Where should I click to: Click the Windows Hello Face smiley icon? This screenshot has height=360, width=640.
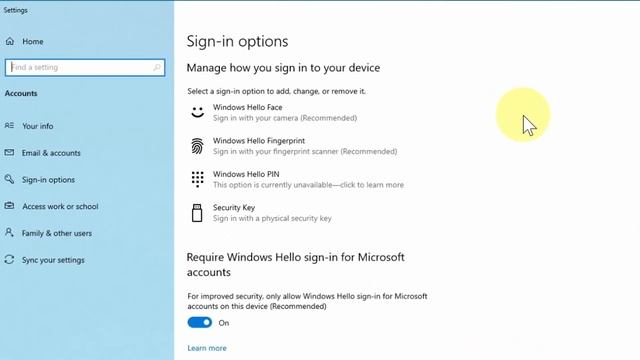click(198, 112)
